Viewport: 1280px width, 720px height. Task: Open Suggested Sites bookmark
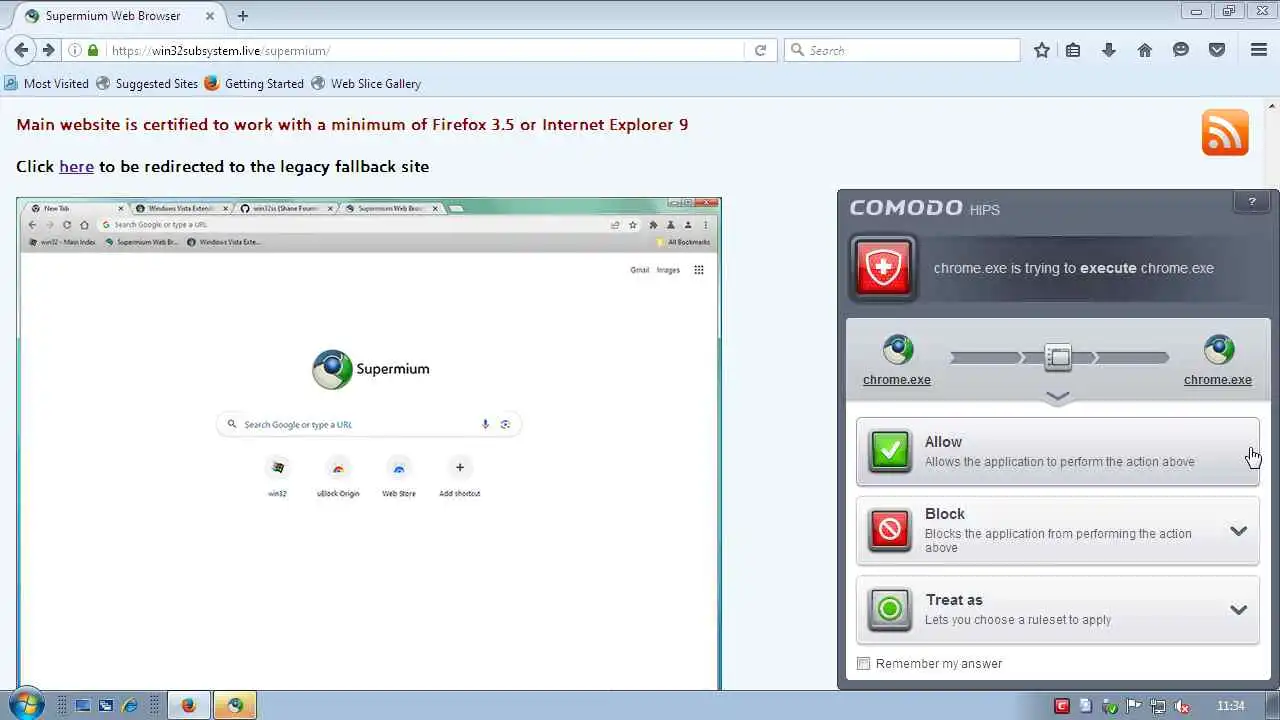pos(147,84)
